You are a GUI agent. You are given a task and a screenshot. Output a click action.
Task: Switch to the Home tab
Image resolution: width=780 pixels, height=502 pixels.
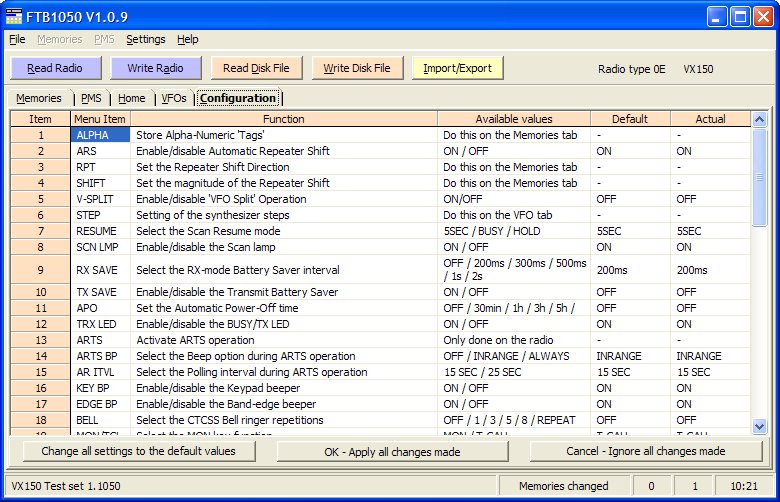pos(131,98)
